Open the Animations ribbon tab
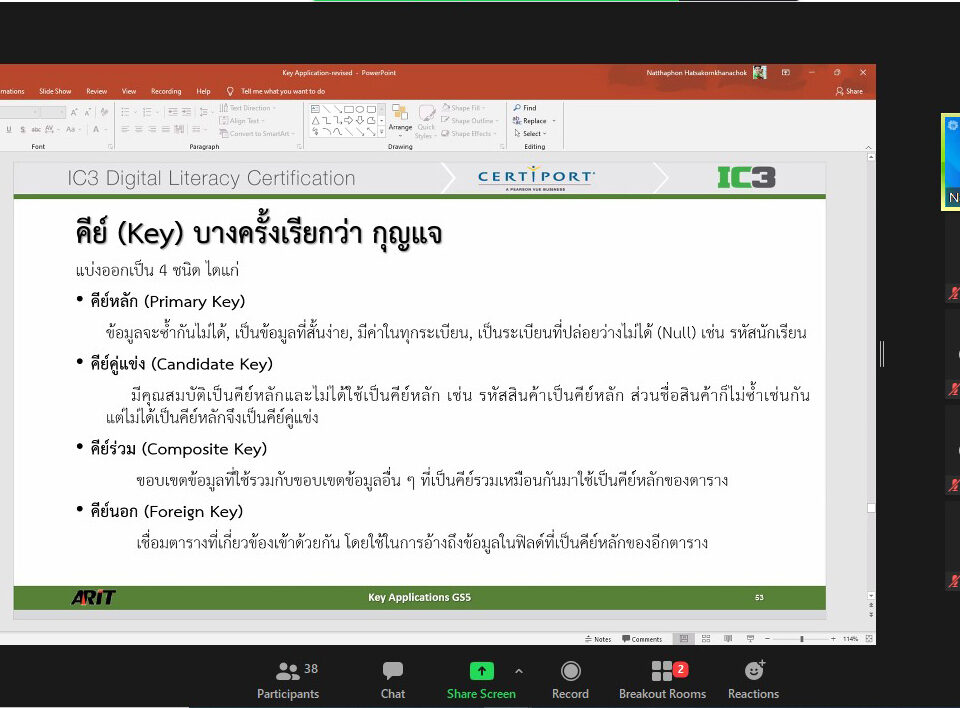960x708 pixels. pos(12,91)
